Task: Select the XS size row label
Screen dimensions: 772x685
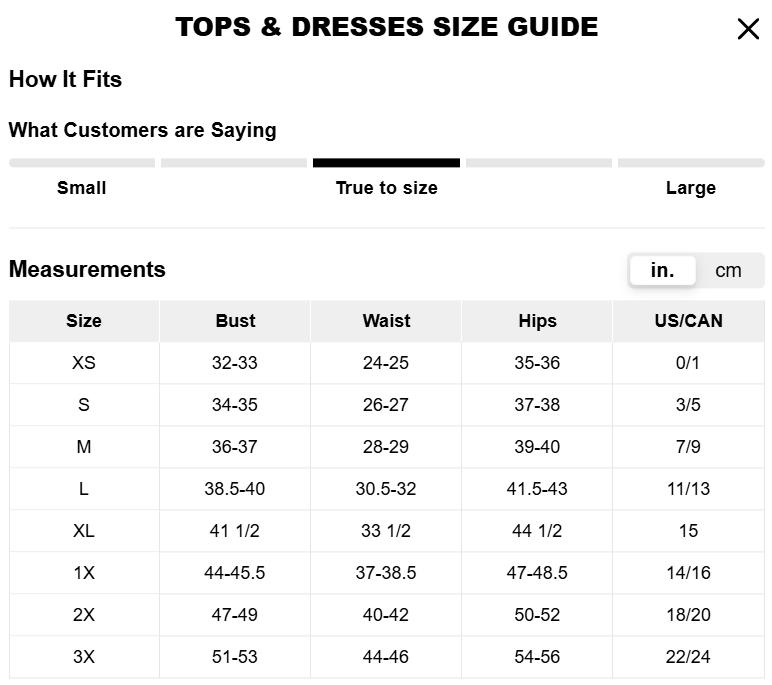Action: 84,363
